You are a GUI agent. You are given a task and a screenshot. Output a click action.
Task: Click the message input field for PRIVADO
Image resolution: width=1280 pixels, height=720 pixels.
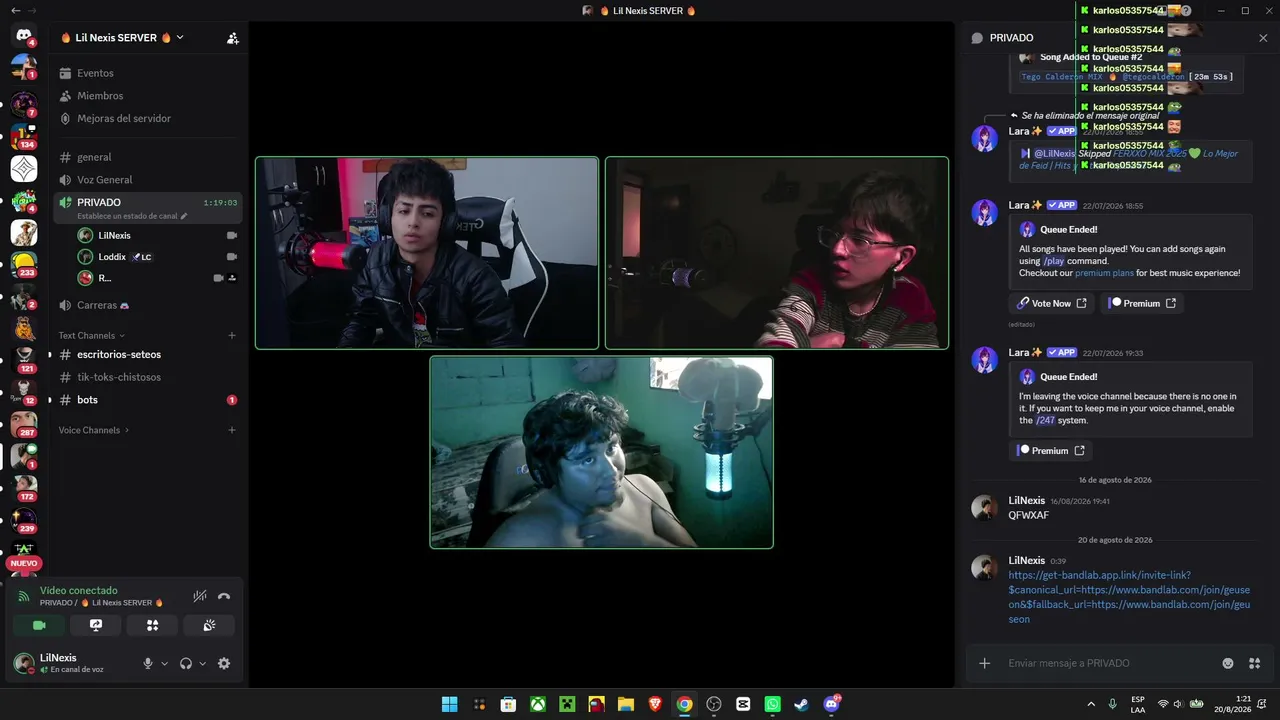1110,663
